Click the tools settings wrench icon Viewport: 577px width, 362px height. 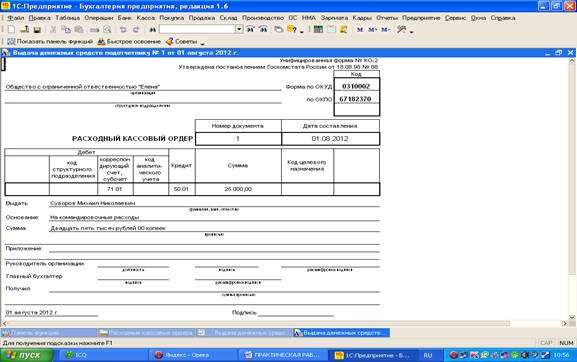401,29
